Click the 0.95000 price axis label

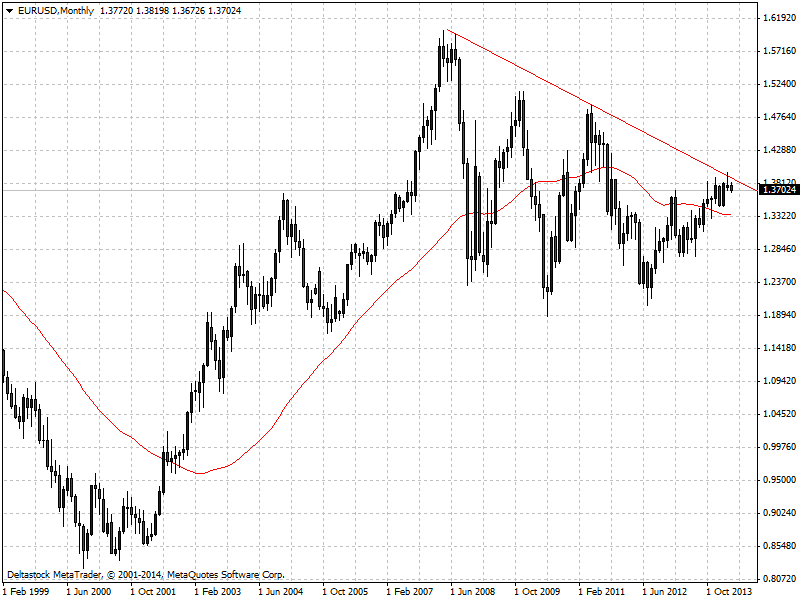(x=780, y=480)
